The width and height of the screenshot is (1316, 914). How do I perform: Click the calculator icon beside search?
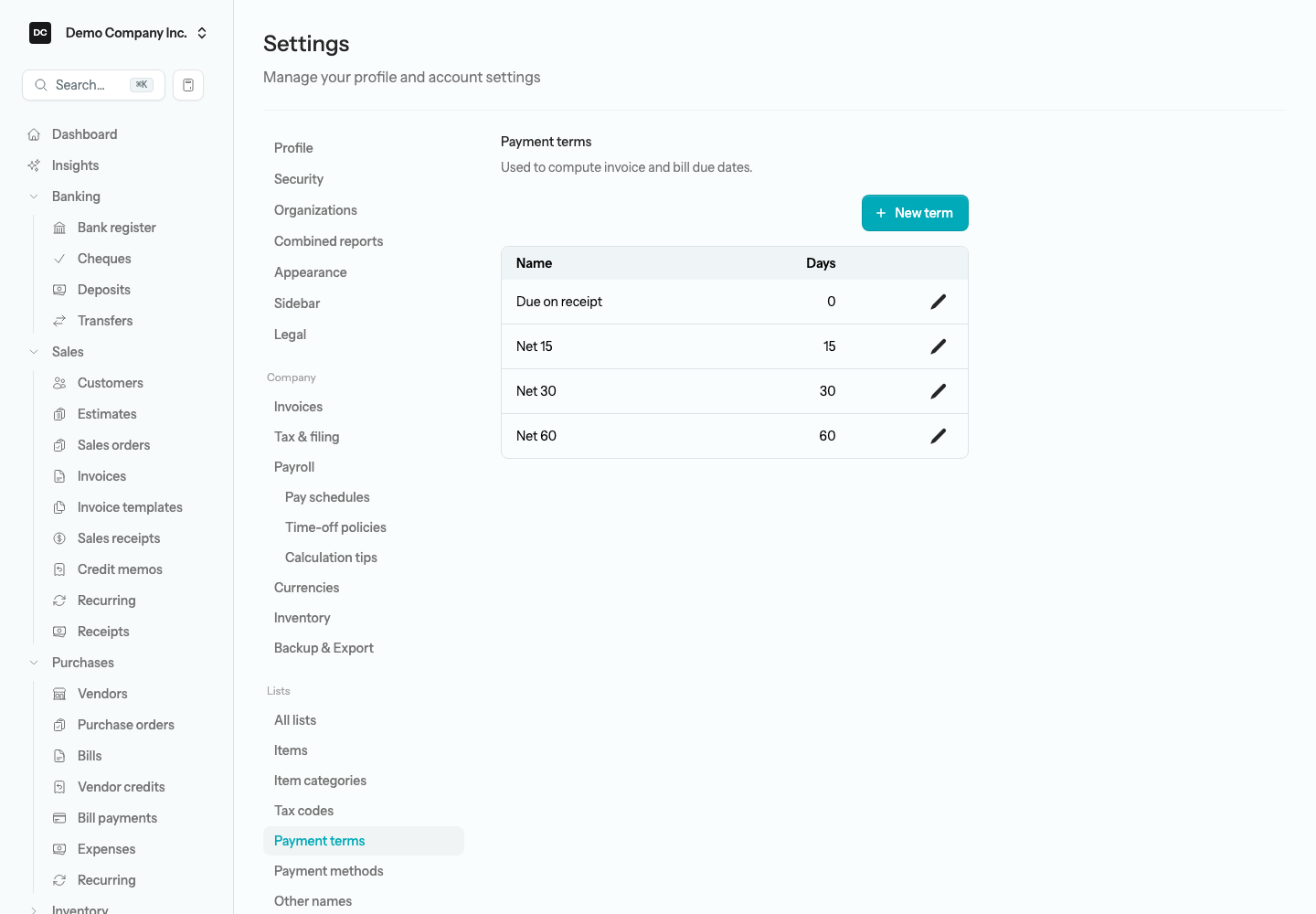pos(188,85)
